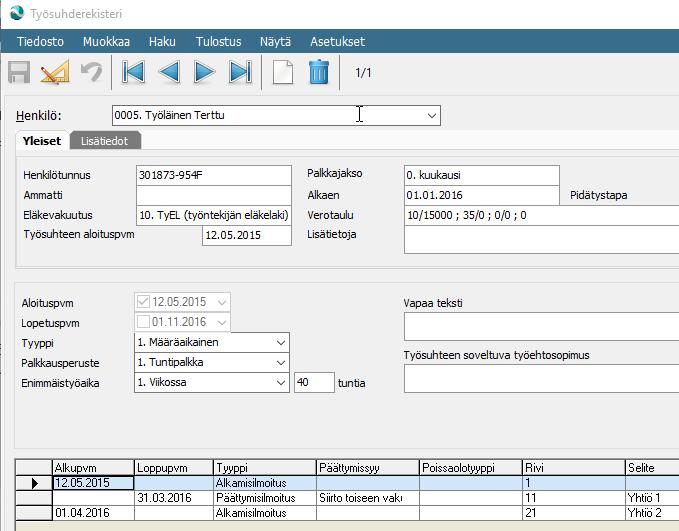
Task: Select the 31.03.2016 Loppupvm cell
Action: coord(174,498)
